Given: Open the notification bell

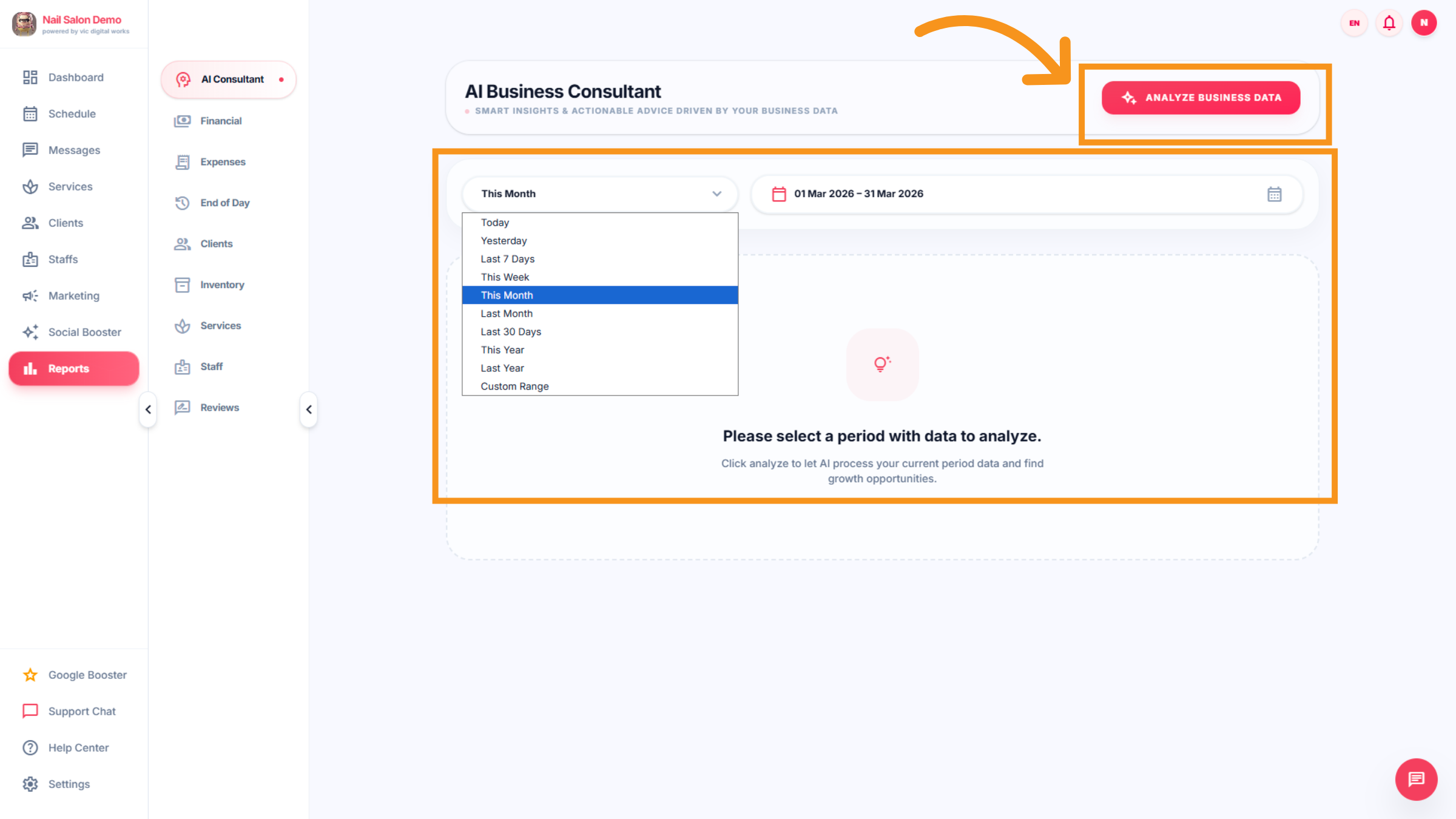Looking at the screenshot, I should point(1389,22).
